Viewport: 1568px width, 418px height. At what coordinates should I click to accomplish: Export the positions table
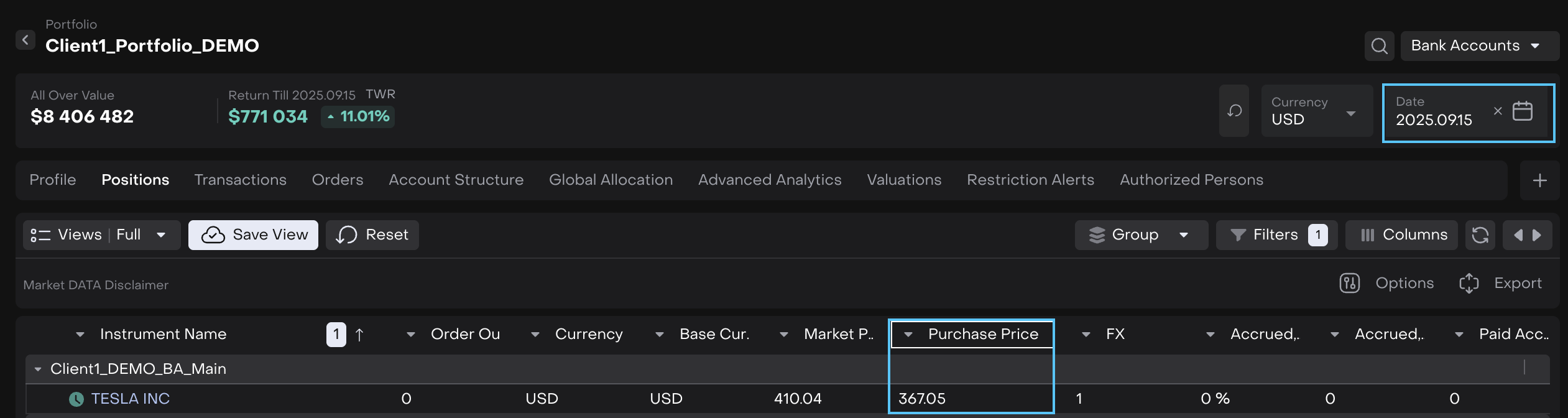click(1500, 284)
